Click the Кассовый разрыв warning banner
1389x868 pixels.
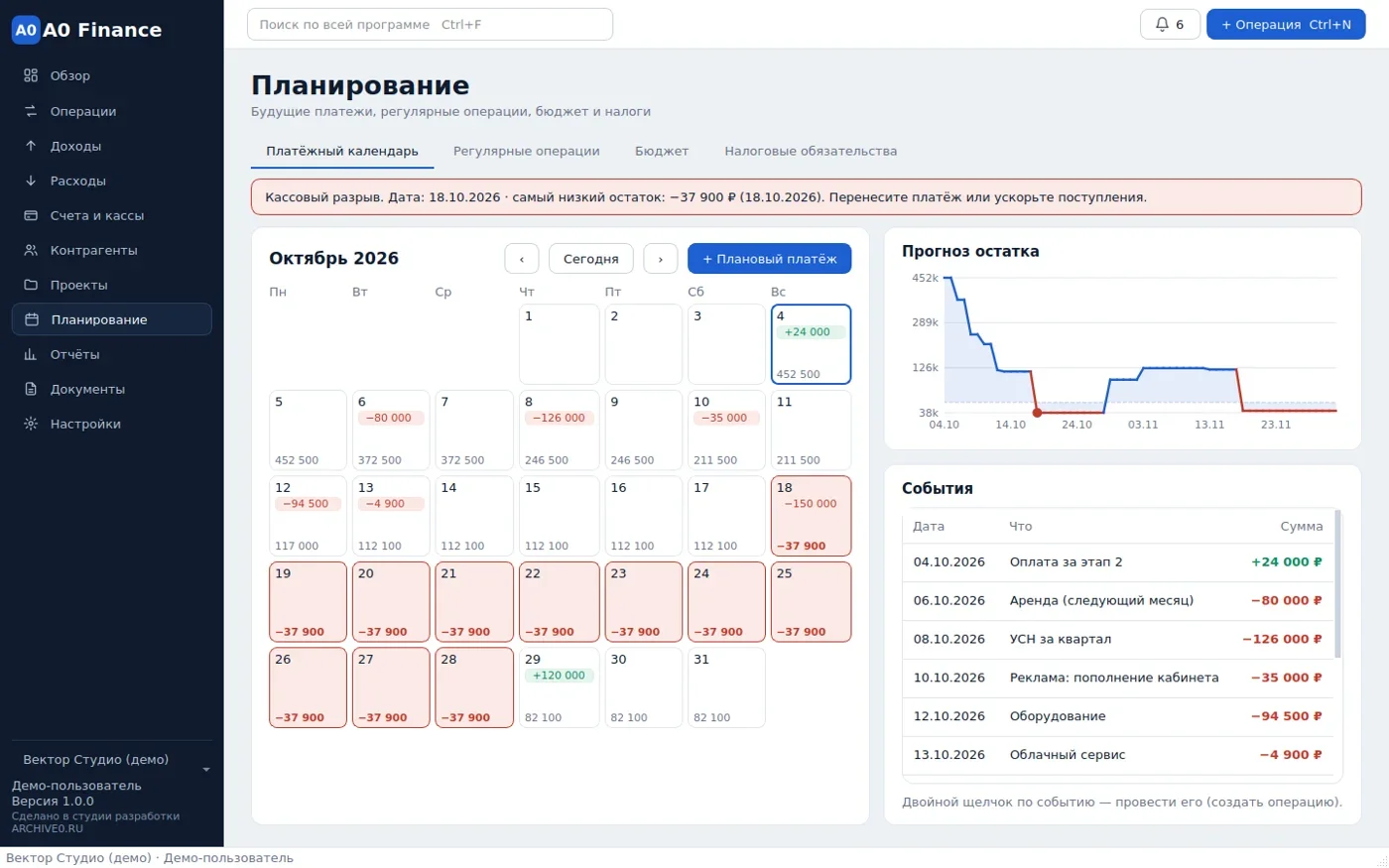click(806, 196)
